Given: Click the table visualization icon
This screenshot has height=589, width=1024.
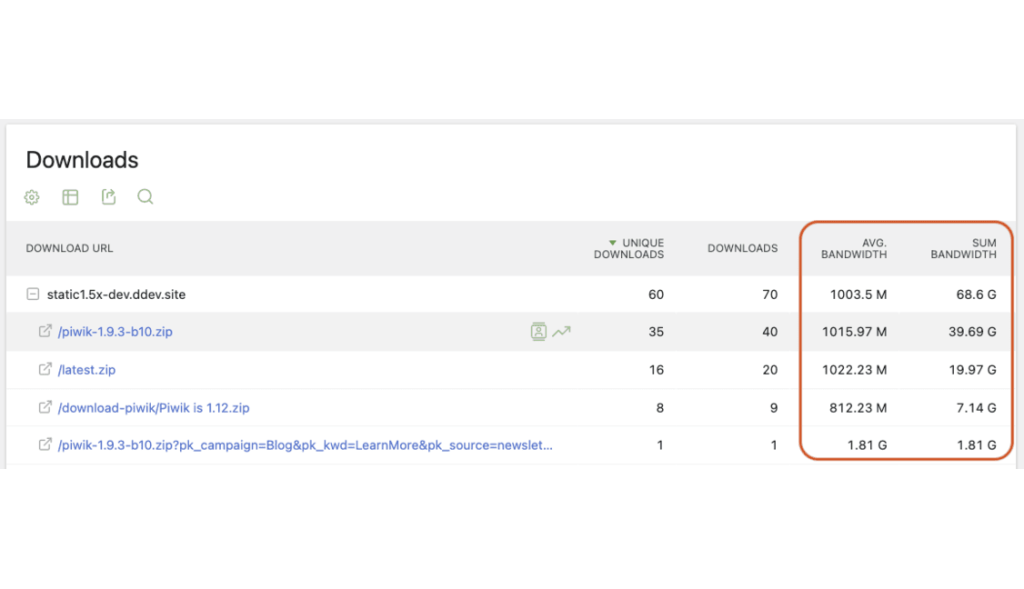Looking at the screenshot, I should [70, 197].
